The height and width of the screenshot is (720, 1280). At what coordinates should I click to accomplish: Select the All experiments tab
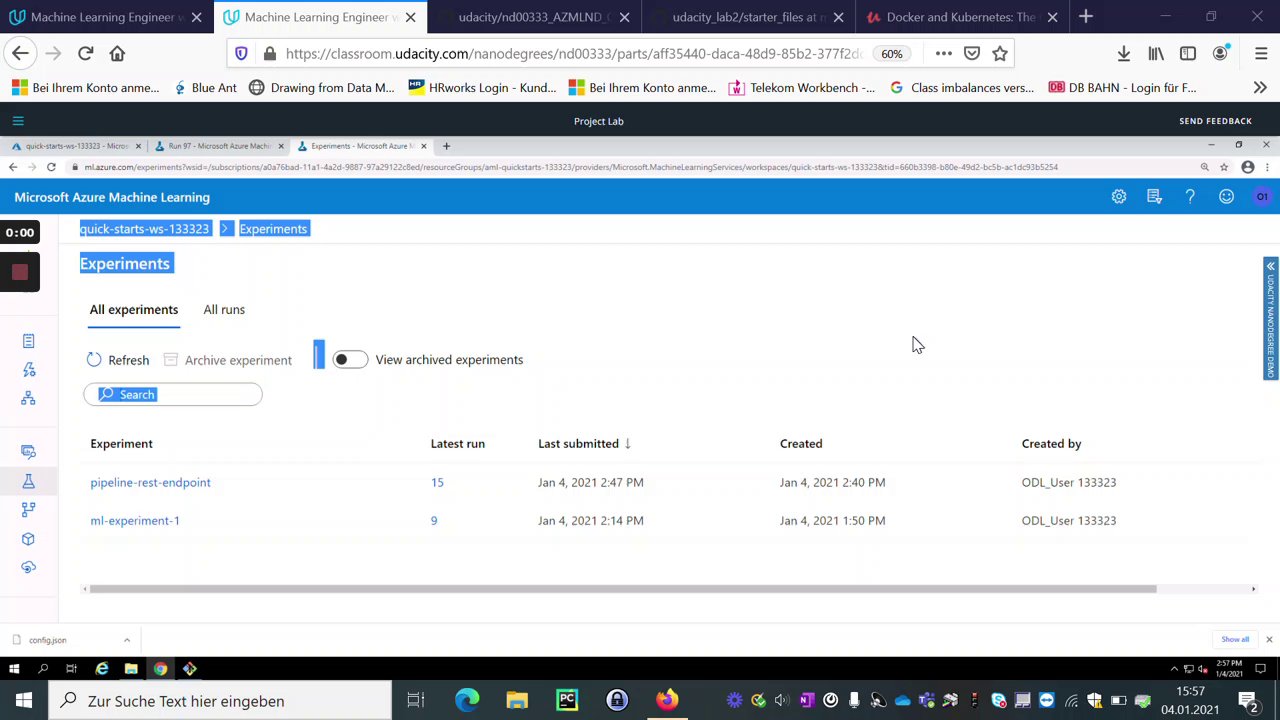coord(134,310)
